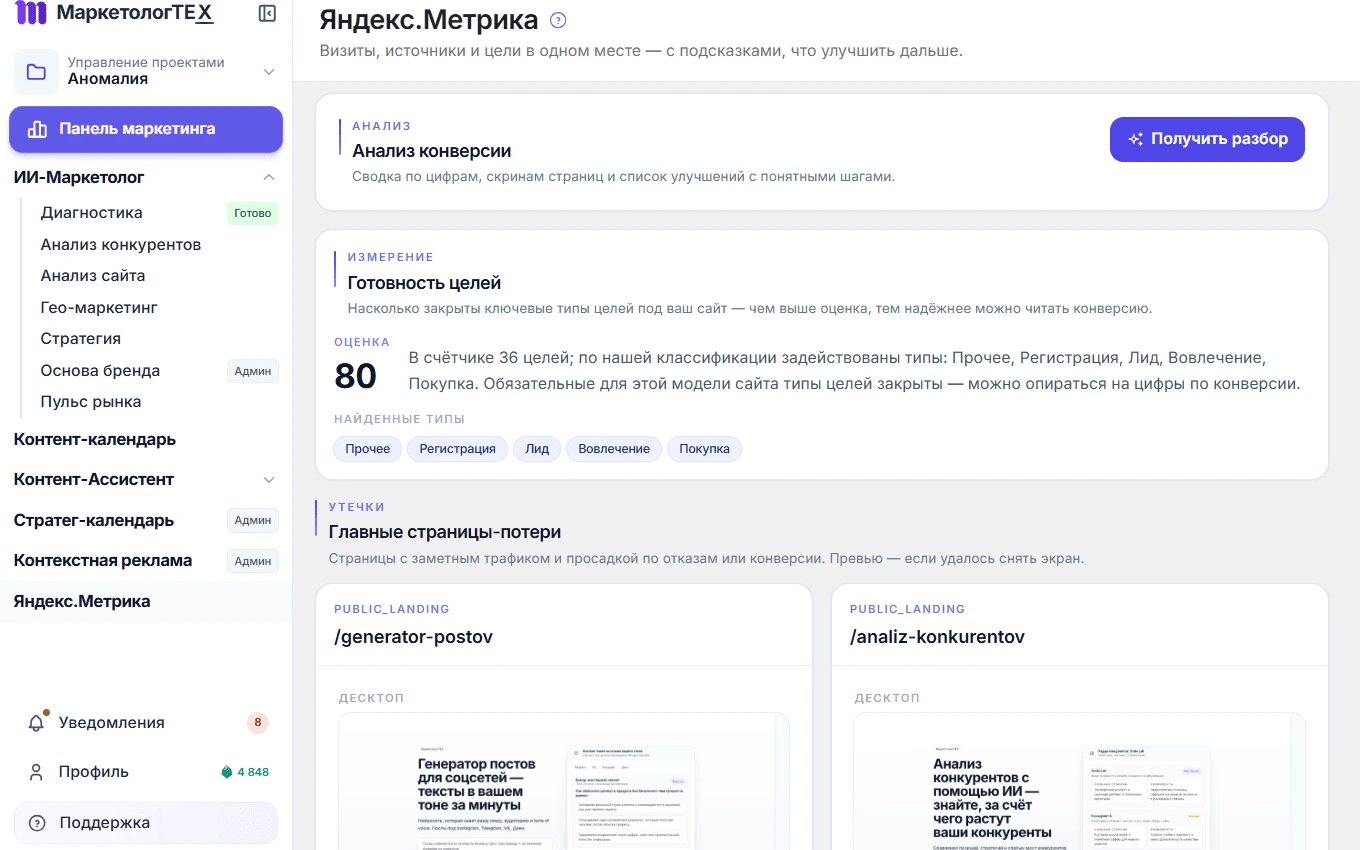Open Анализ конкурентов menu item
This screenshot has width=1360, height=850.
coord(121,245)
